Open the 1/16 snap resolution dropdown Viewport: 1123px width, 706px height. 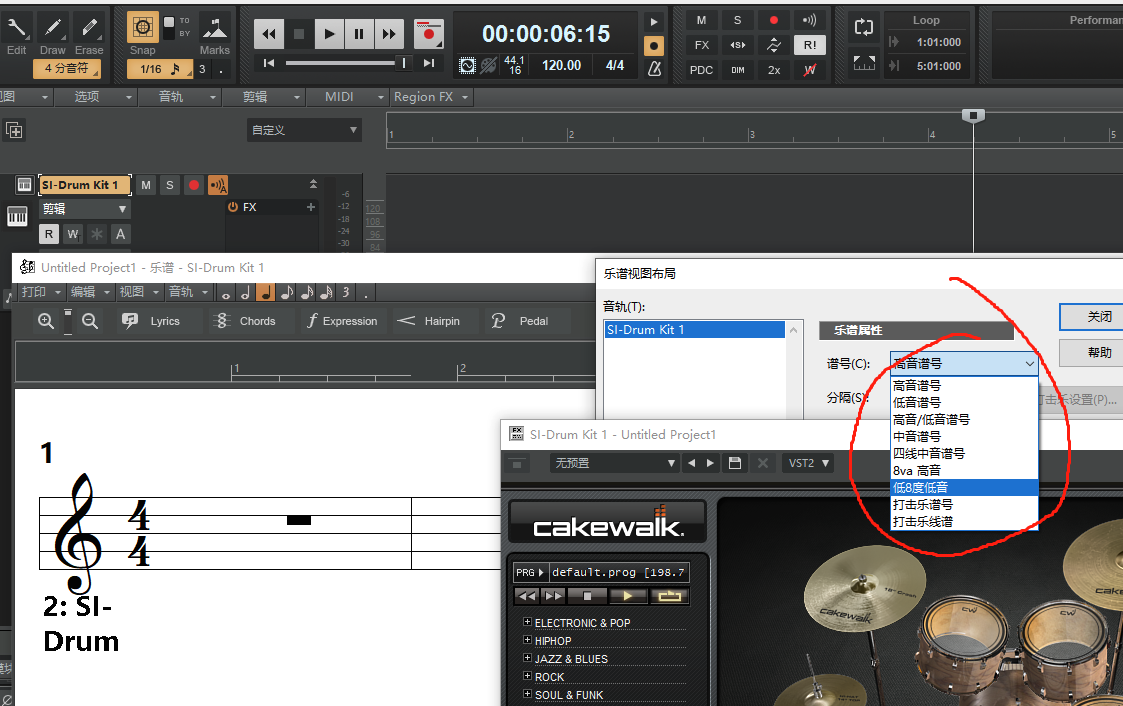point(160,69)
